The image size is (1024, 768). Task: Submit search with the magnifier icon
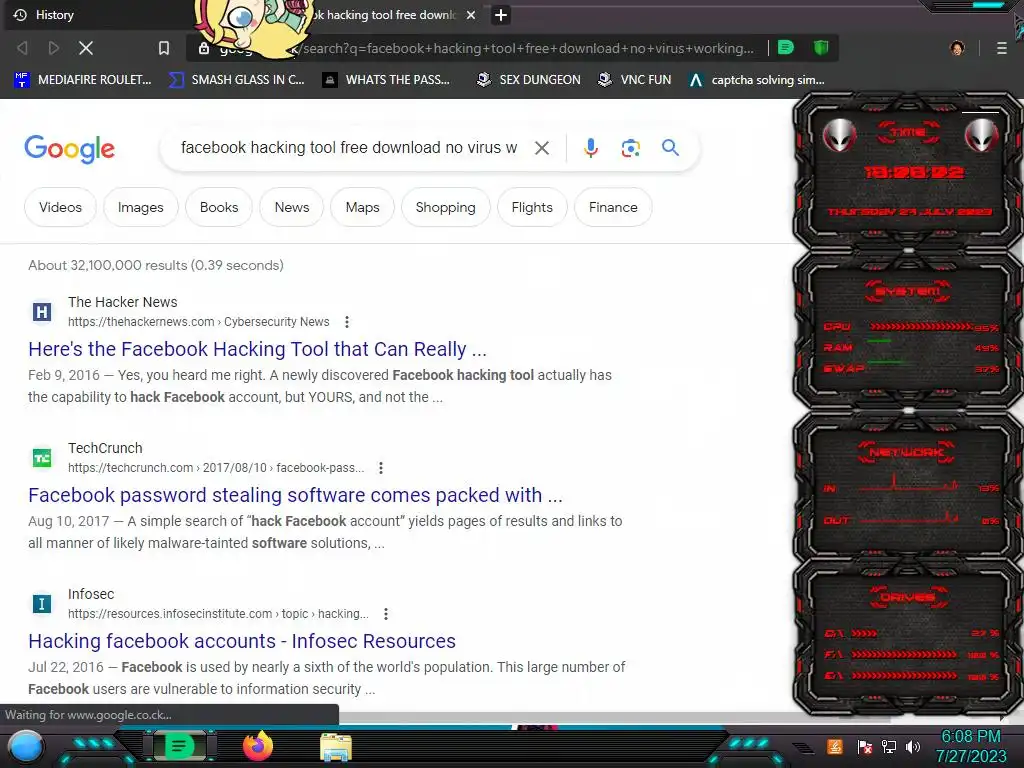pyautogui.click(x=670, y=148)
